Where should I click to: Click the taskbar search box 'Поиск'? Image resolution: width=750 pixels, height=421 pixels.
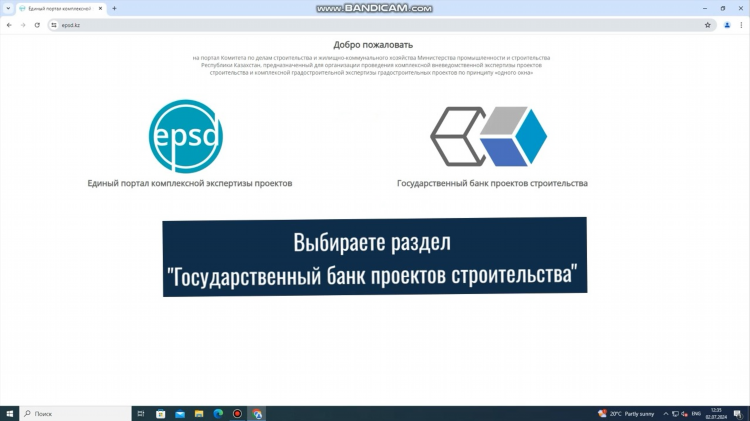[75, 413]
